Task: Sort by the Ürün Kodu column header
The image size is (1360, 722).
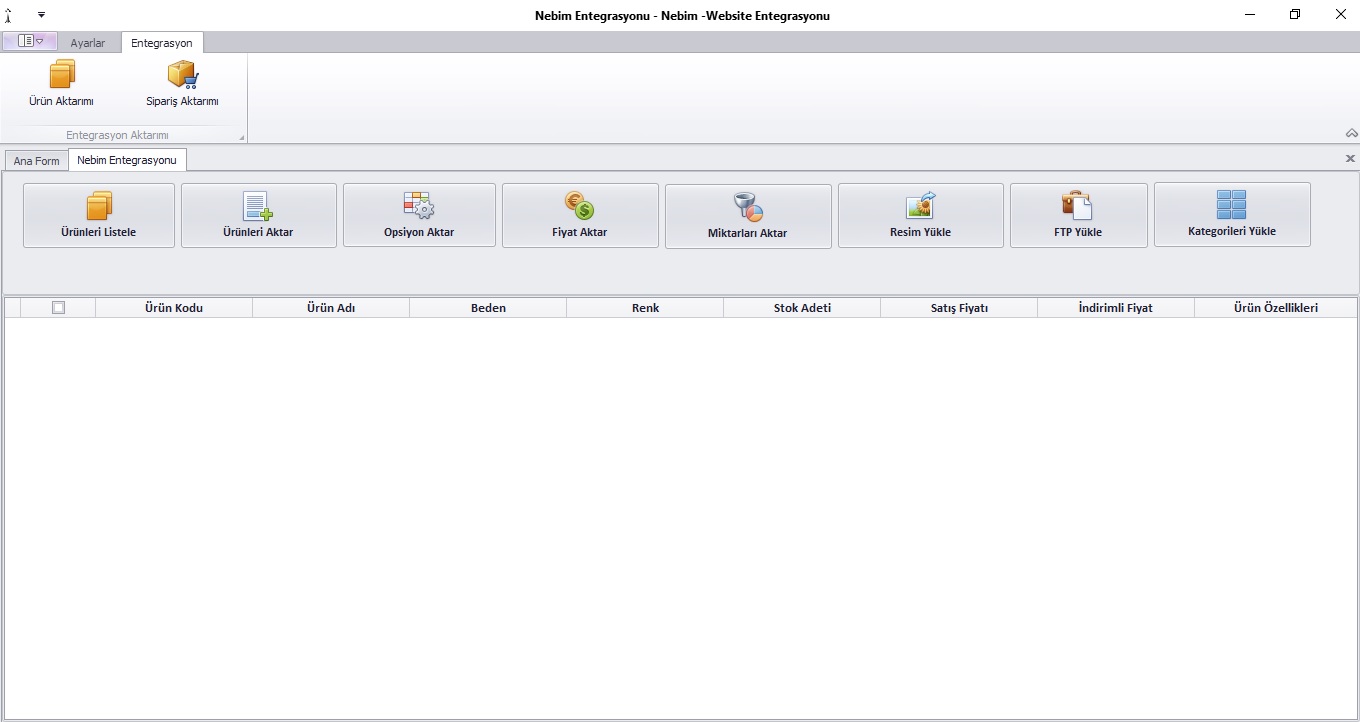Action: pyautogui.click(x=174, y=308)
